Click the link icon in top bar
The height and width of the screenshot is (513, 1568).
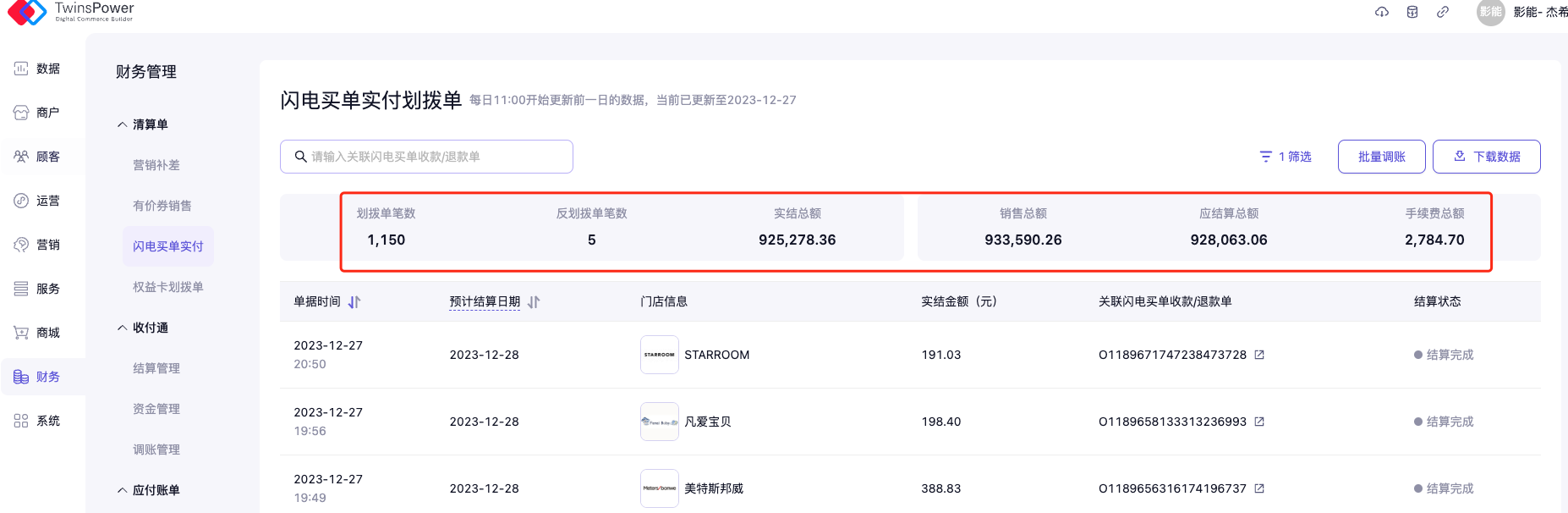[1443, 12]
